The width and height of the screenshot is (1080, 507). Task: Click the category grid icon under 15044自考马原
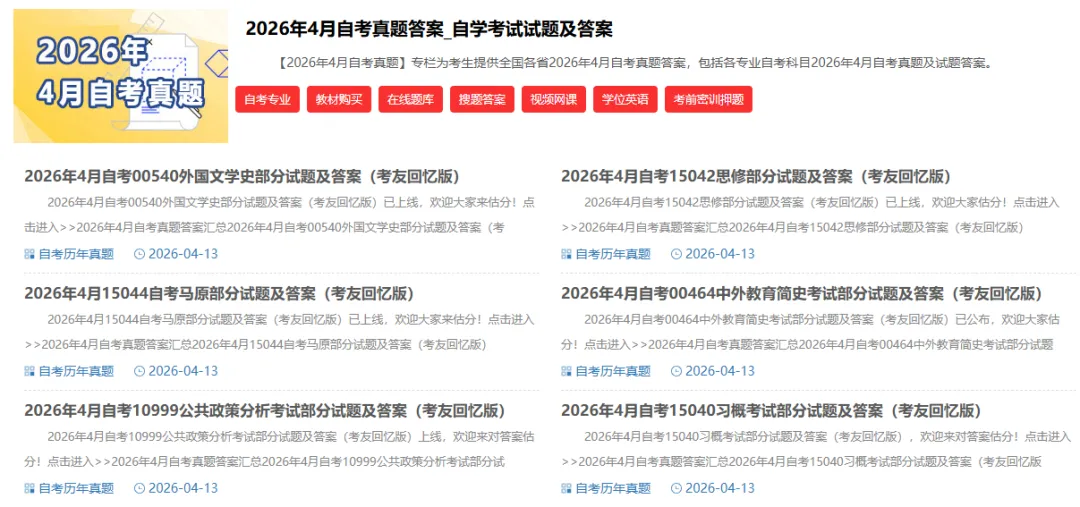click(29, 371)
